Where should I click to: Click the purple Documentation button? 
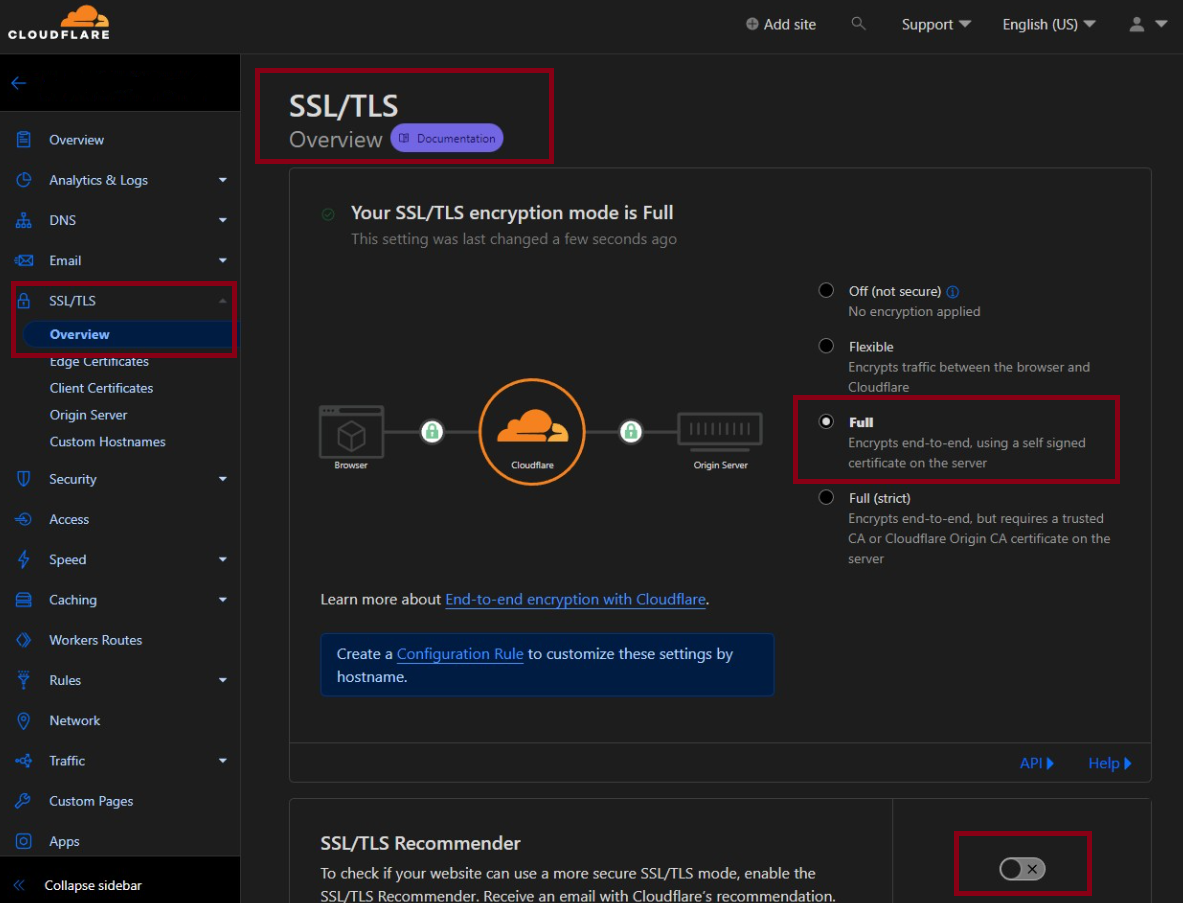(x=447, y=139)
